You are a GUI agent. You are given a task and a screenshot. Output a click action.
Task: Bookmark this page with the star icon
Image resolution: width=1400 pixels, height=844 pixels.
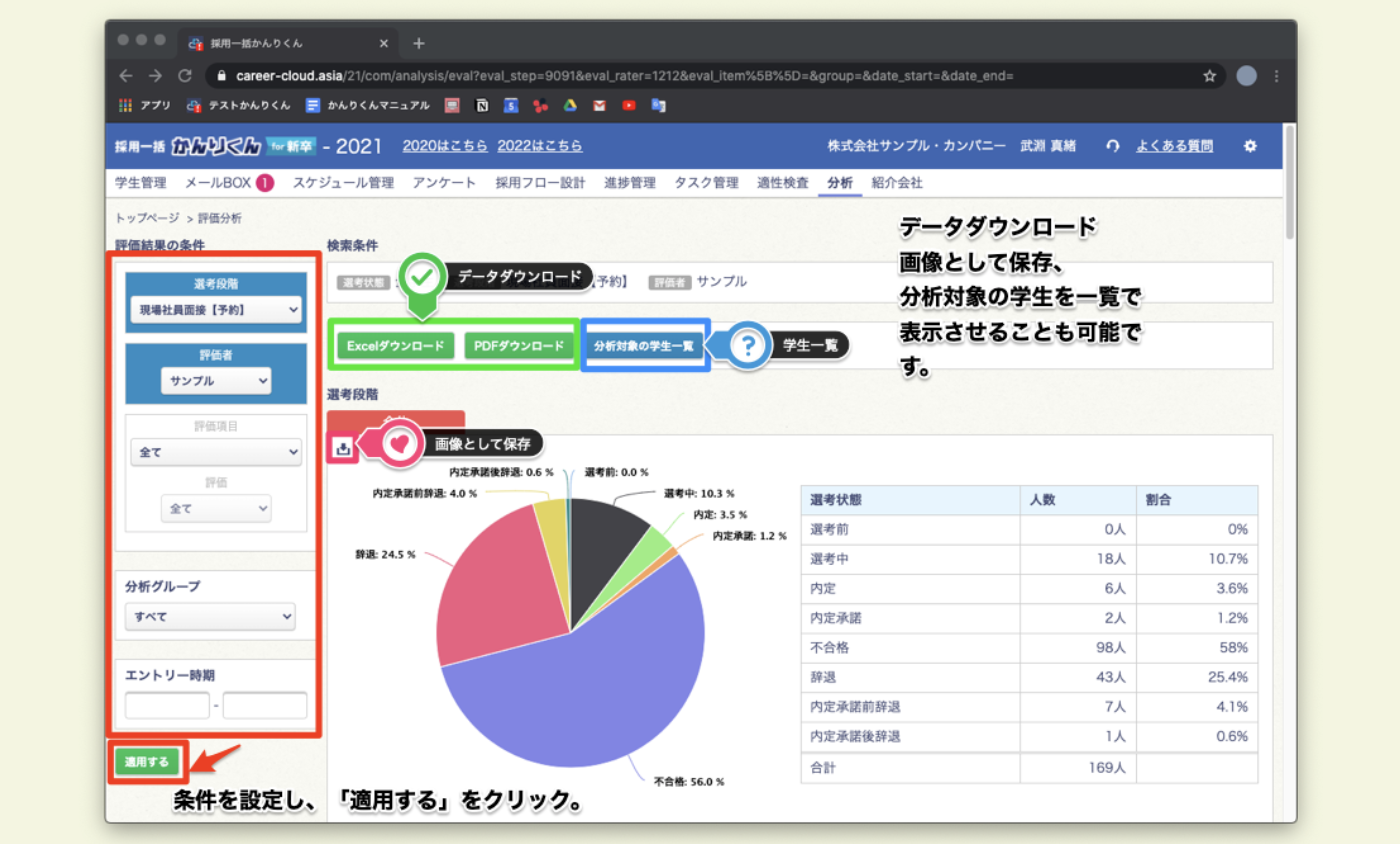(1209, 76)
